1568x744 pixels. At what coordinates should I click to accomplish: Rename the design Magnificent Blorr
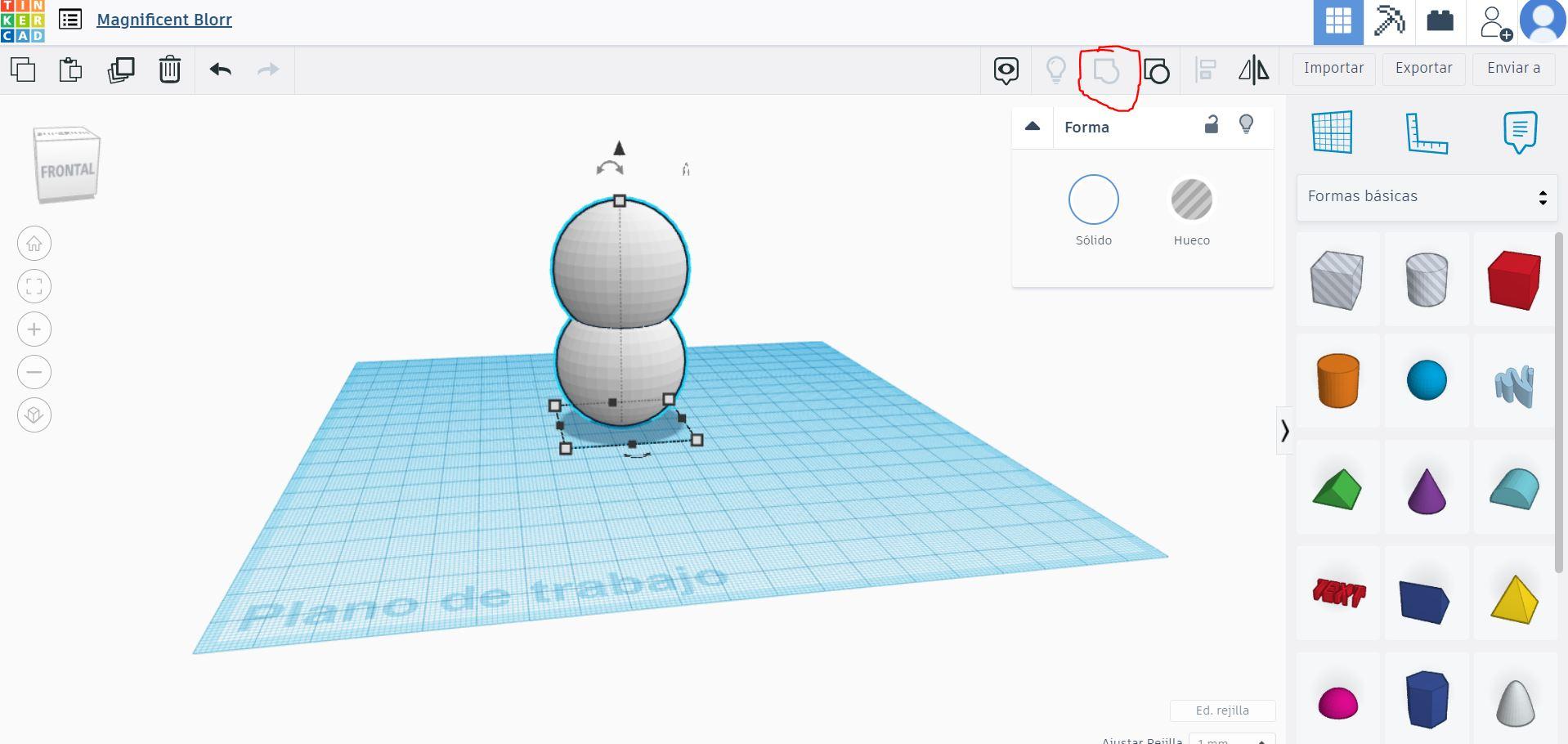coord(164,20)
